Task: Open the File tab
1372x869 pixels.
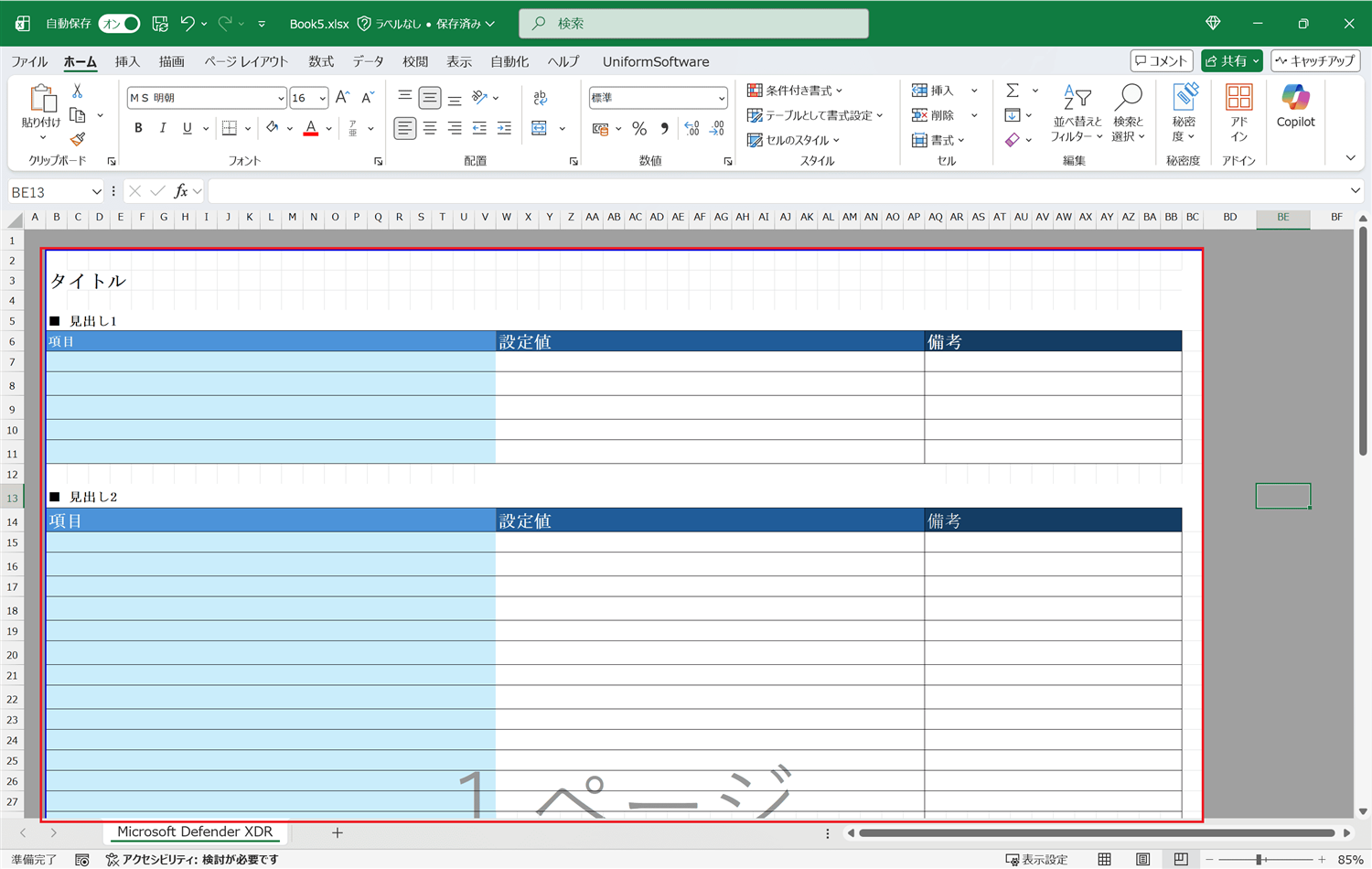Action: tap(29, 61)
